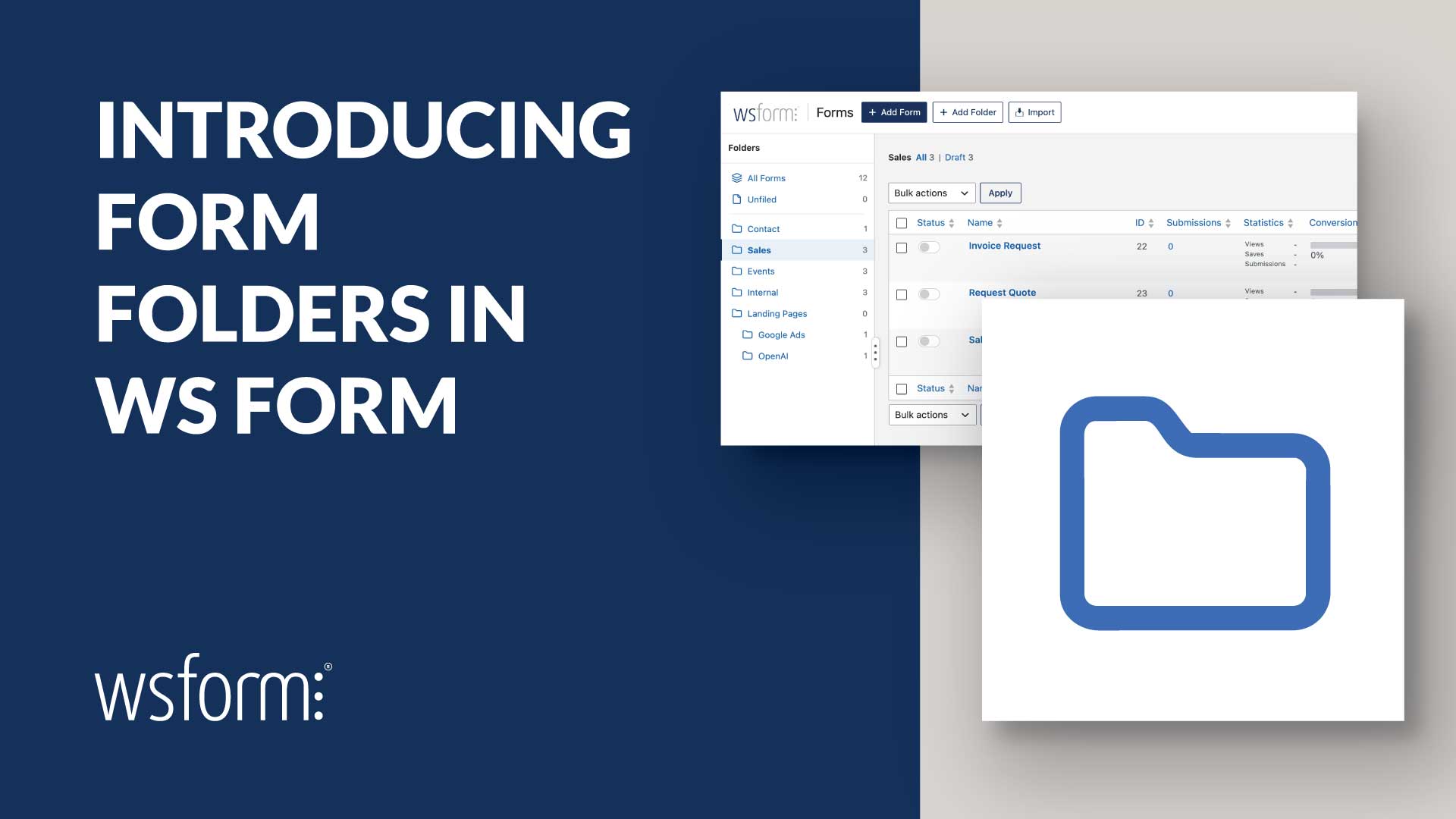Sort by the Submissions column arrows

point(1228,223)
